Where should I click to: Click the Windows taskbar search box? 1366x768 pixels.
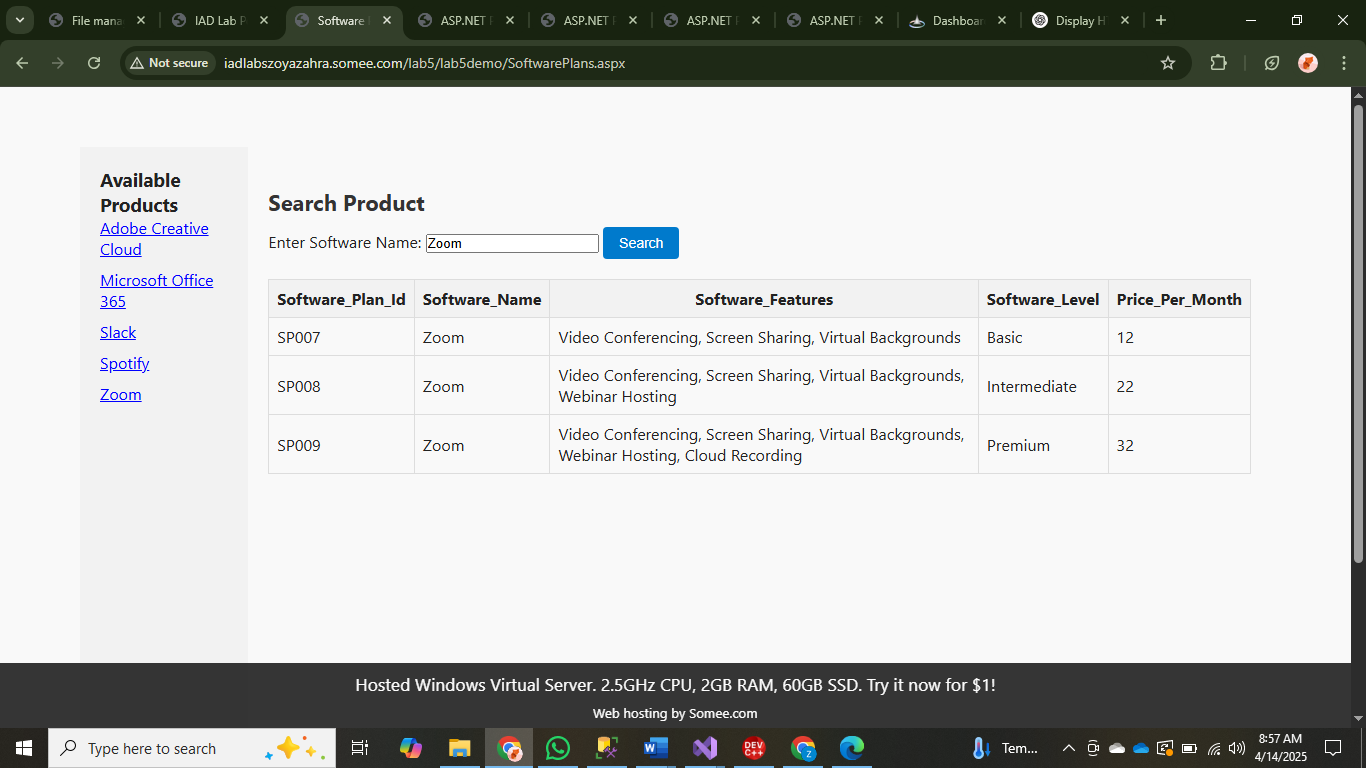(x=192, y=748)
